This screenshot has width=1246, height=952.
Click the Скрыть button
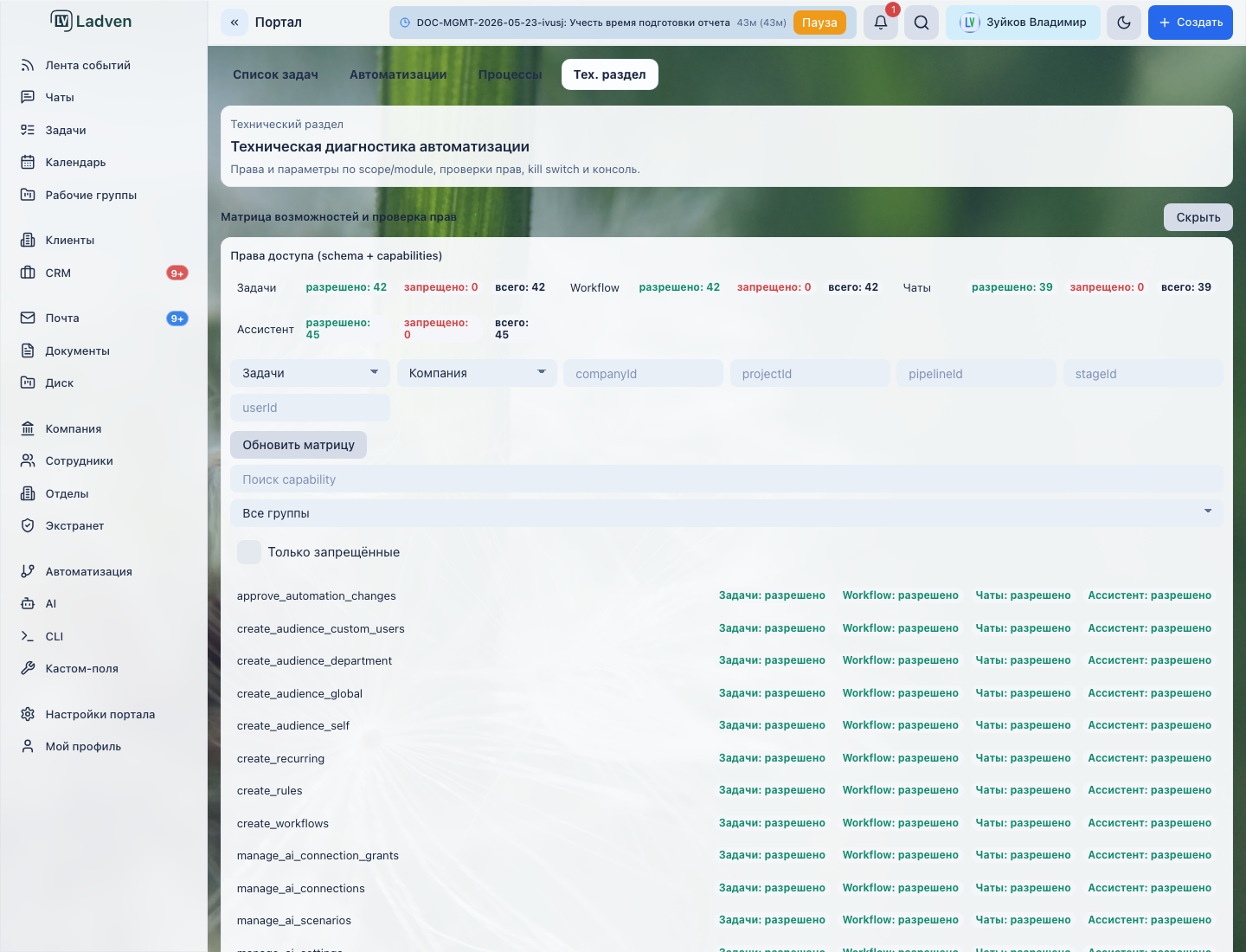point(1198,217)
